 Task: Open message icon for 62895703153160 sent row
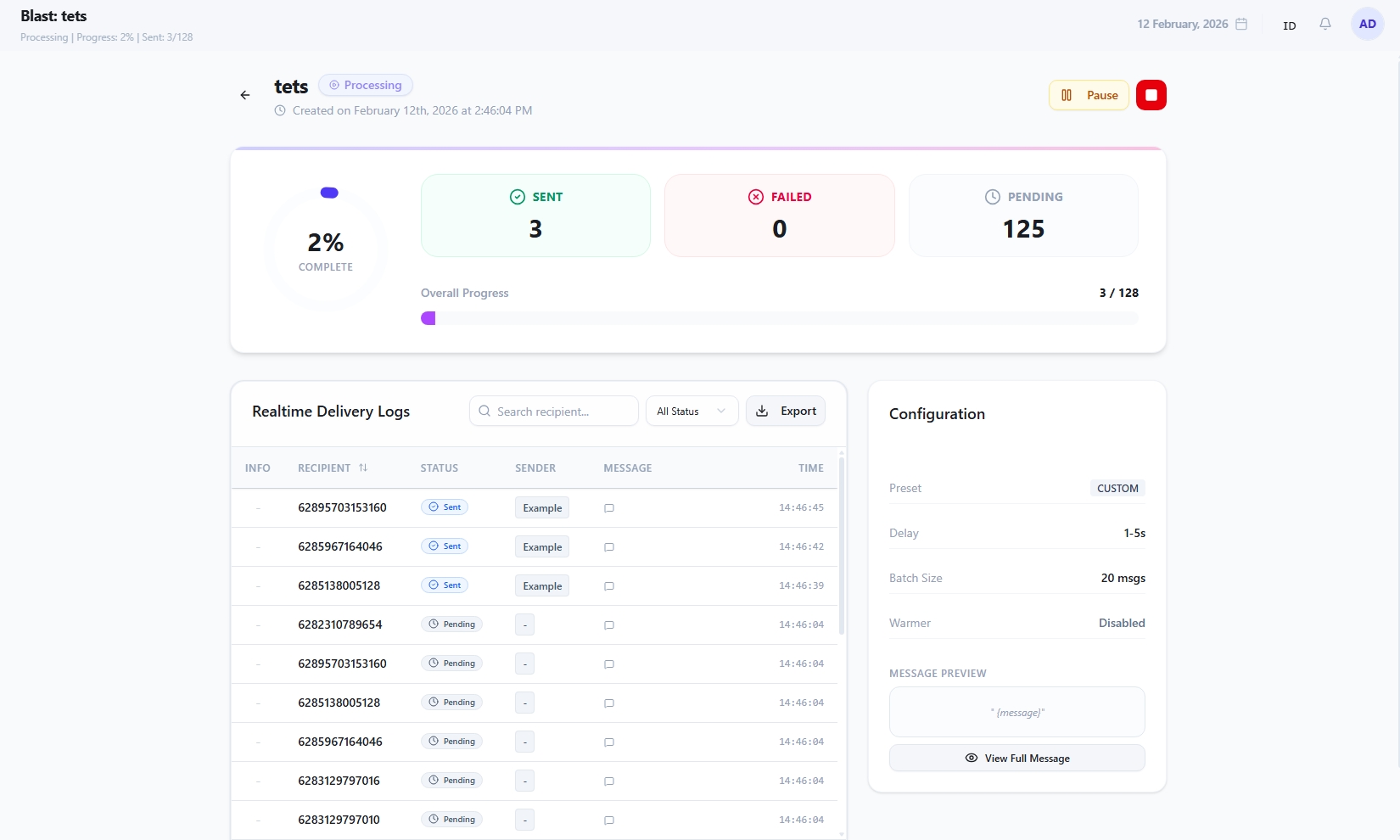(608, 508)
